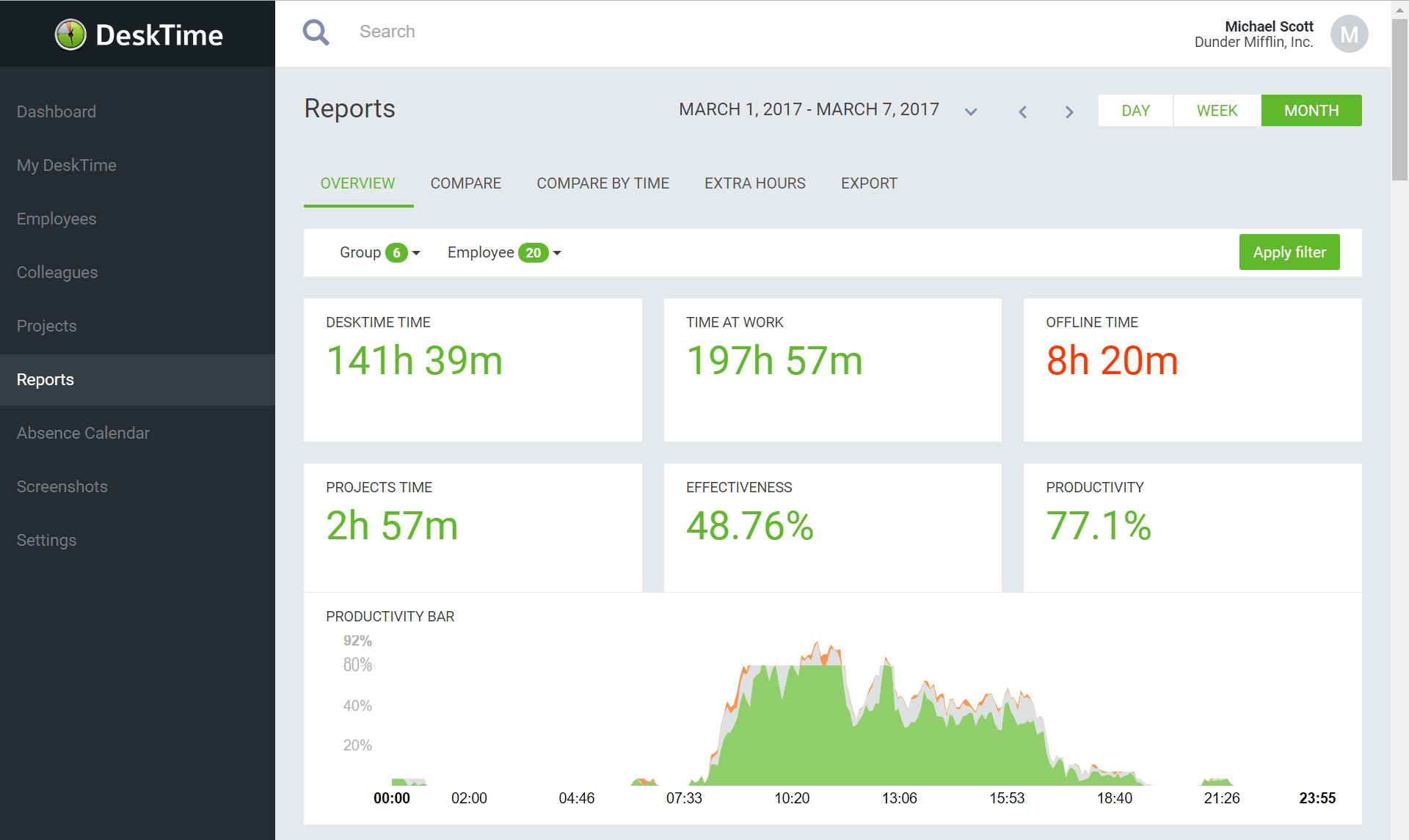Click the Dunder Mifflin, Inc. company name
Viewport: 1409px width, 840px height.
1253,43
